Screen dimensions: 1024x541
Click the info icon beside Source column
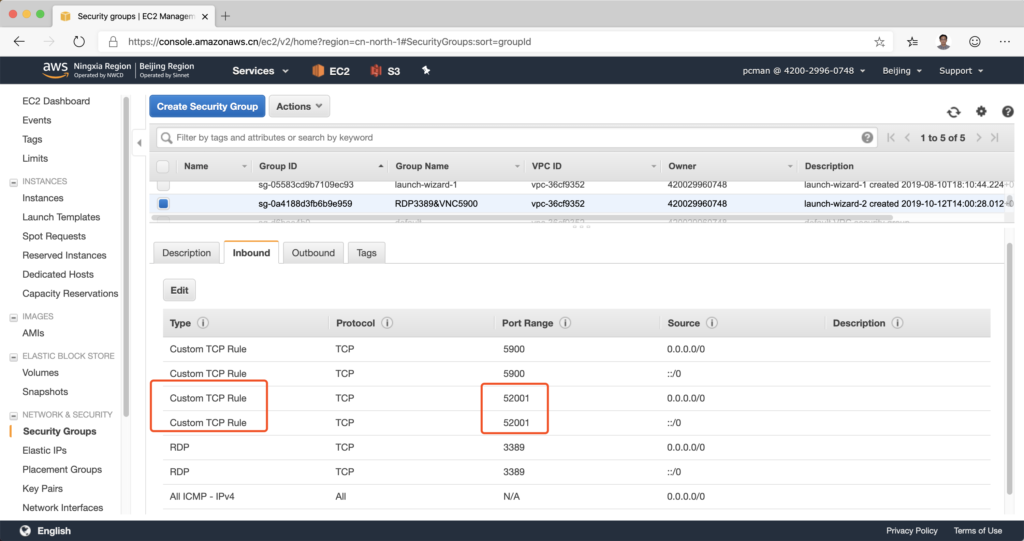pyautogui.click(x=711, y=323)
